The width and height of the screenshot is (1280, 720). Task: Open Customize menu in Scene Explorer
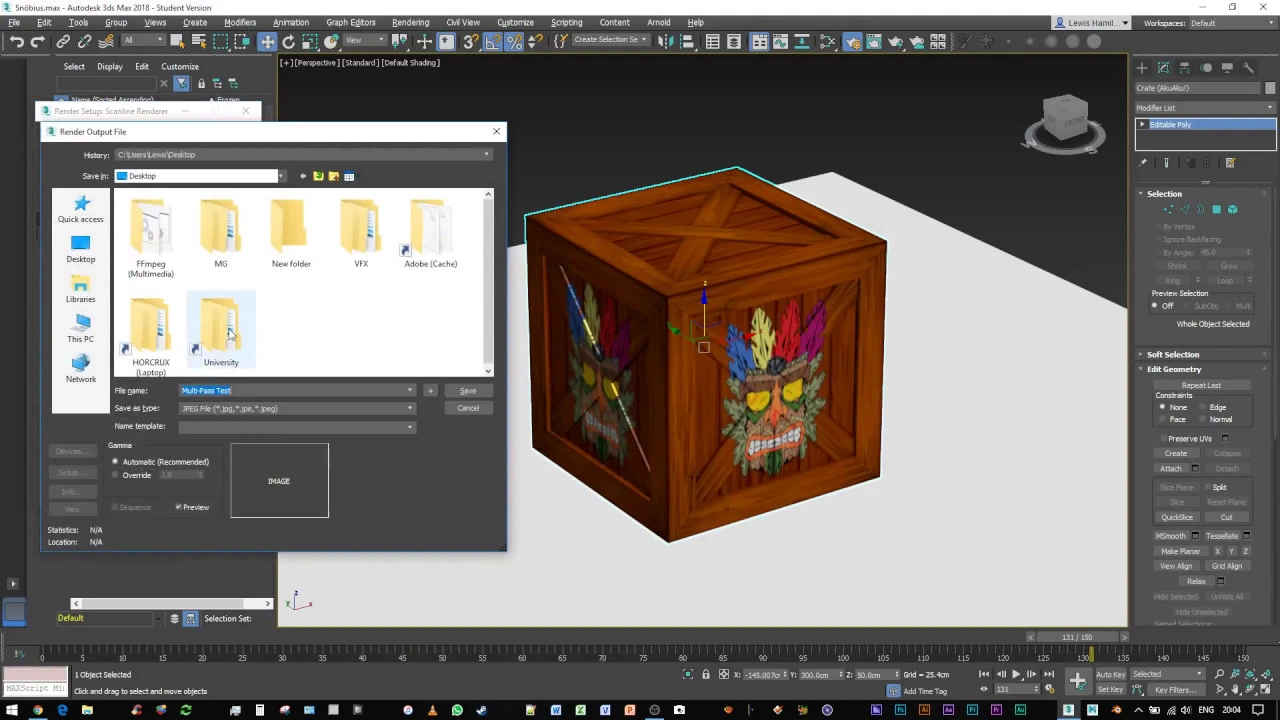[x=180, y=67]
